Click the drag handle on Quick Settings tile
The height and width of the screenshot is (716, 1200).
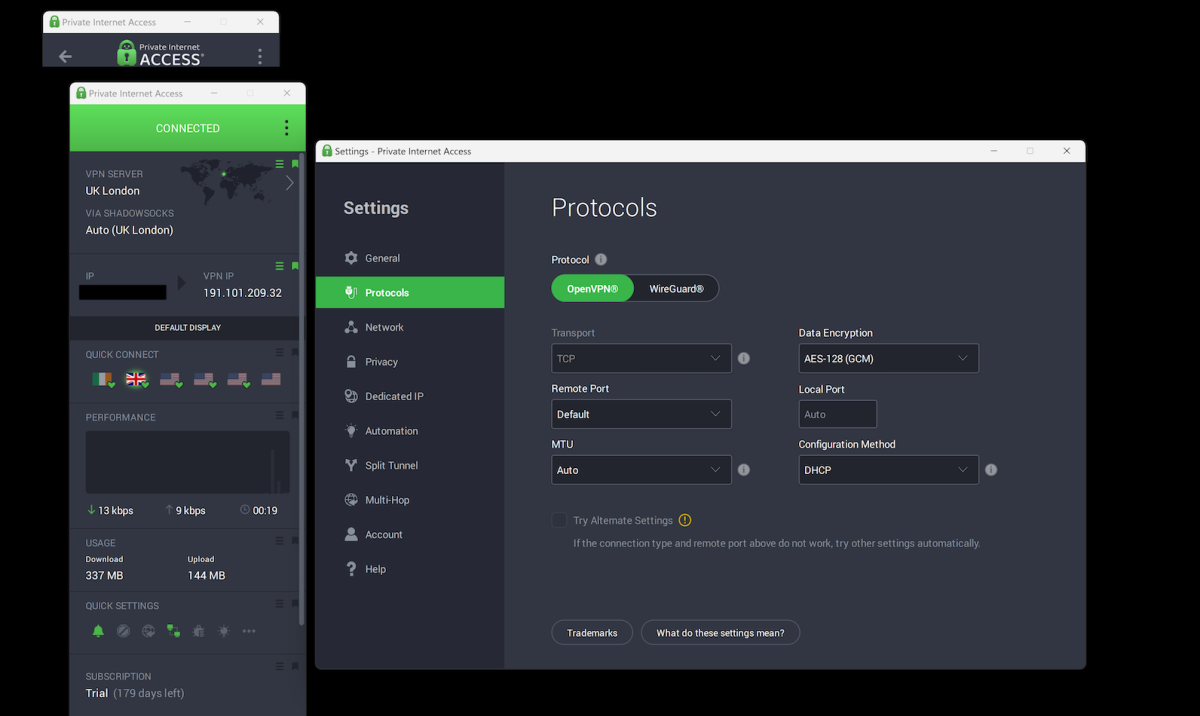point(280,603)
